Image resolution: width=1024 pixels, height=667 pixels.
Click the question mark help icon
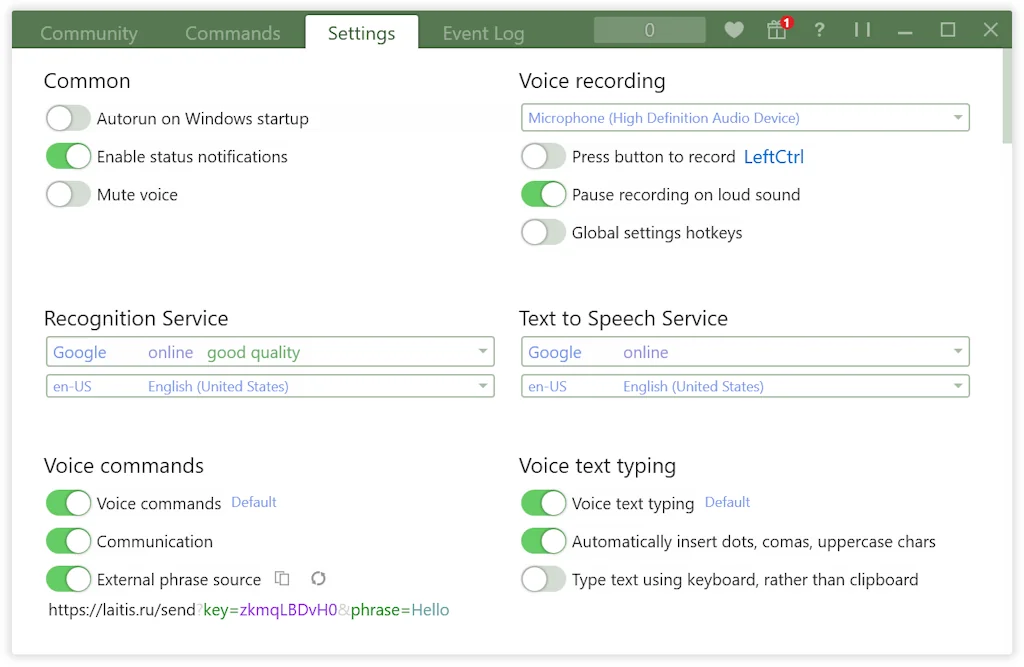click(x=819, y=31)
